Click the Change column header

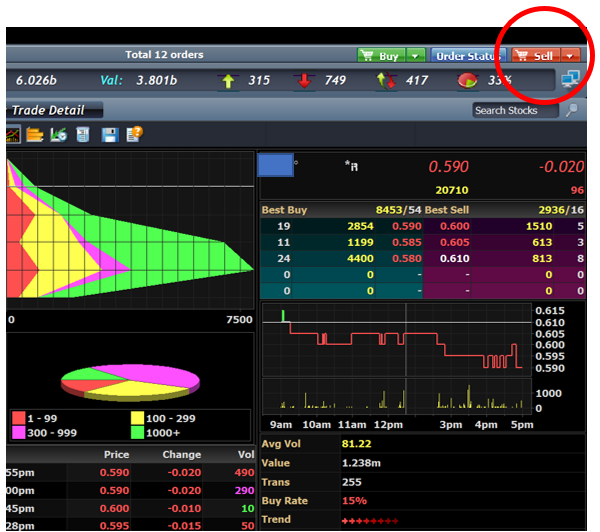(x=181, y=454)
